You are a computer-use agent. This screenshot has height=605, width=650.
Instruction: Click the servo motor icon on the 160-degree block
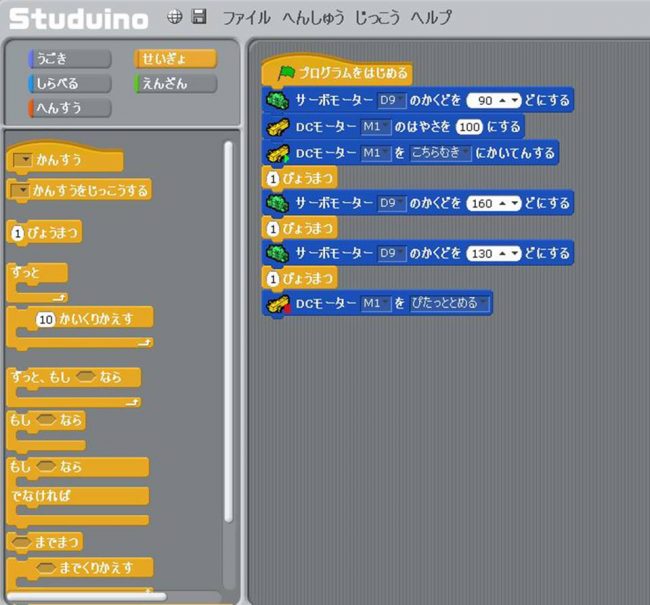point(277,202)
